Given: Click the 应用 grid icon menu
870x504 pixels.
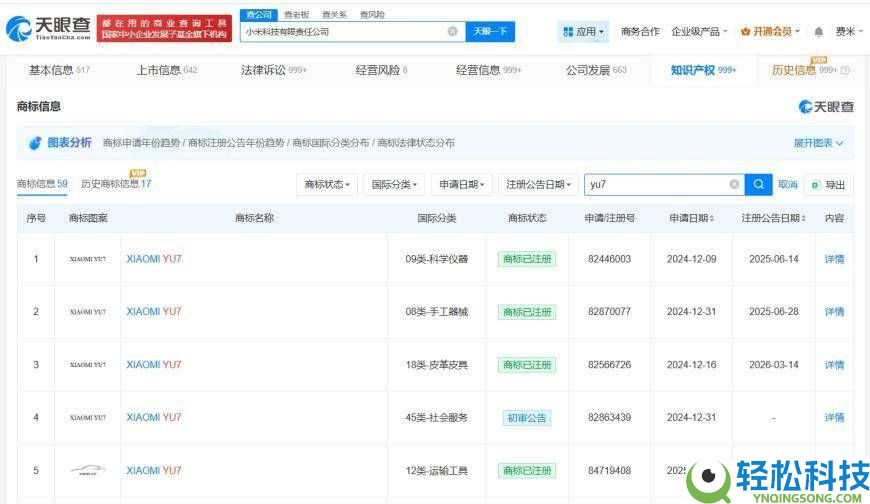Looking at the screenshot, I should pyautogui.click(x=583, y=32).
